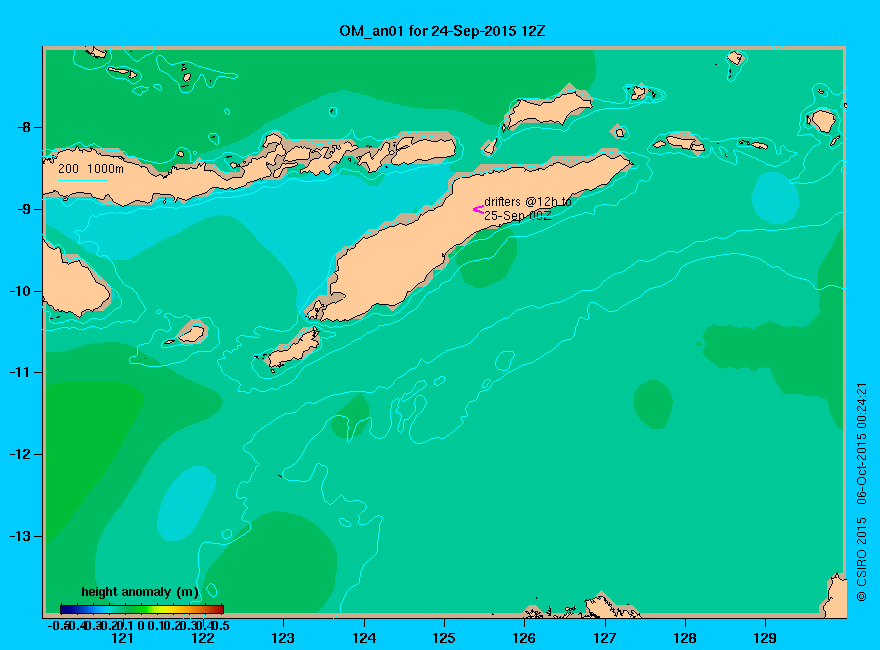The image size is (880, 650).
Task: Click the longitude label '128'
Action: 685,638
